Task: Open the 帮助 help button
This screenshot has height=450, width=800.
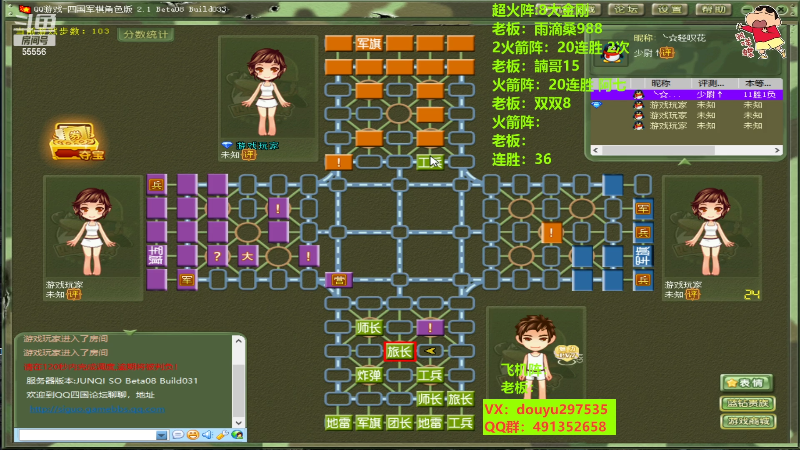Action: pos(713,9)
